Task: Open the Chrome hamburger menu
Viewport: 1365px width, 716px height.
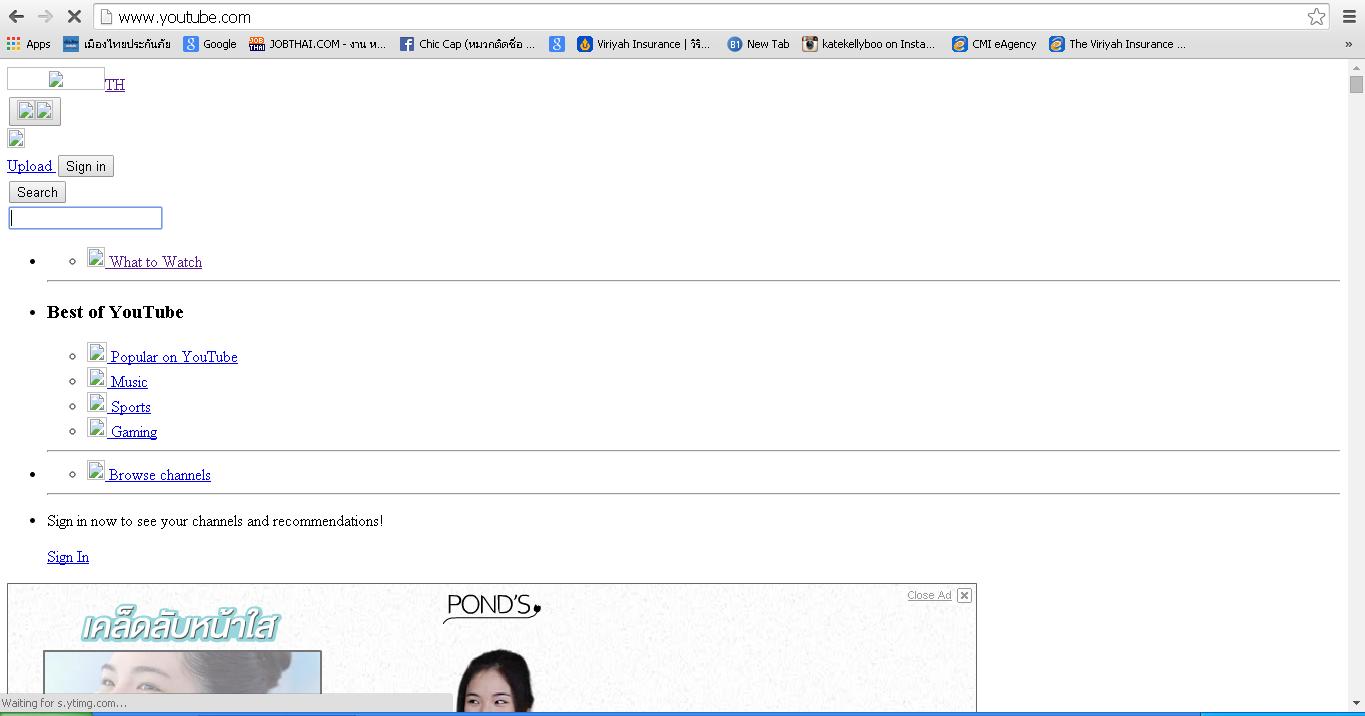Action: pos(1349,17)
